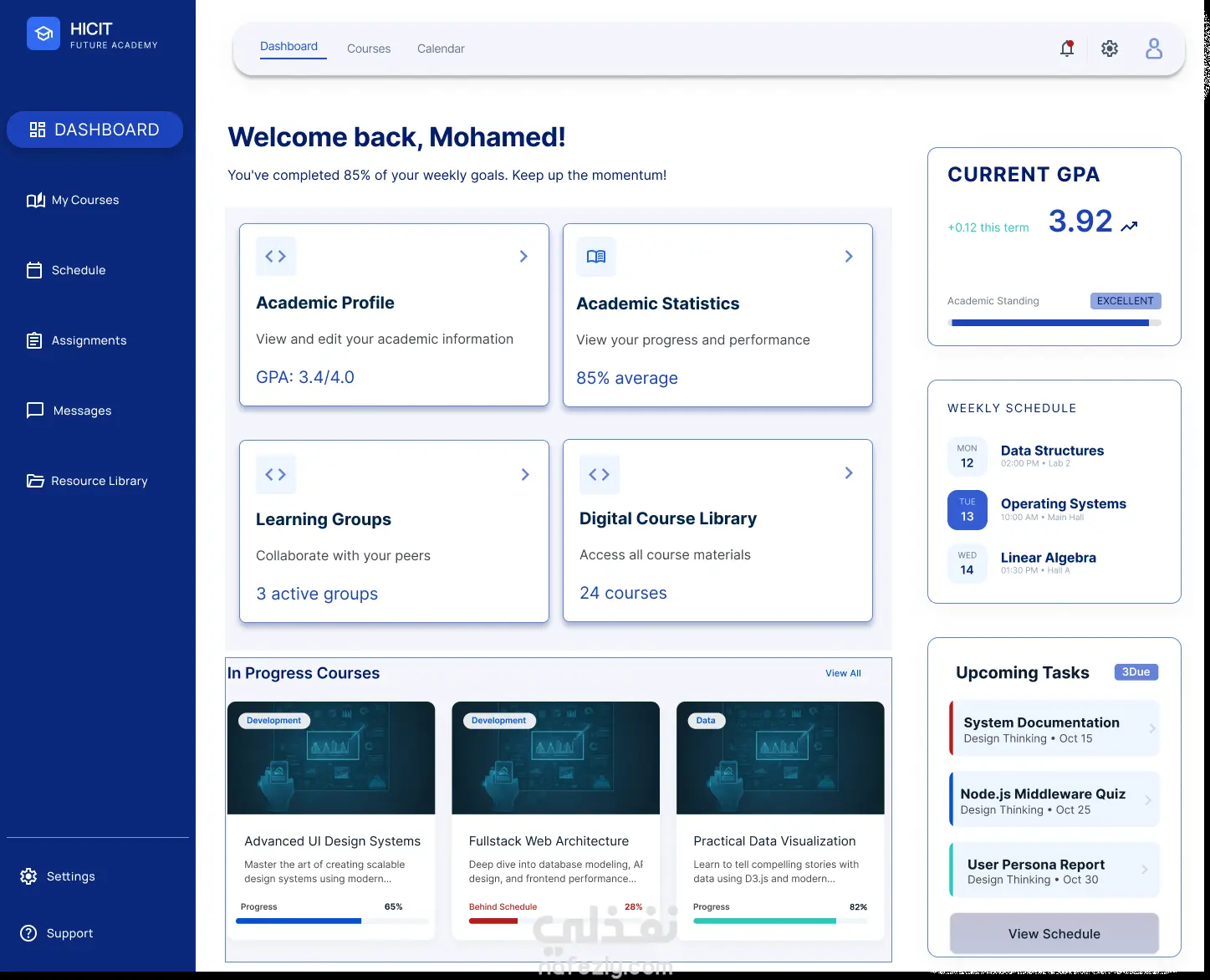Open the Digital Course Library title

click(668, 518)
